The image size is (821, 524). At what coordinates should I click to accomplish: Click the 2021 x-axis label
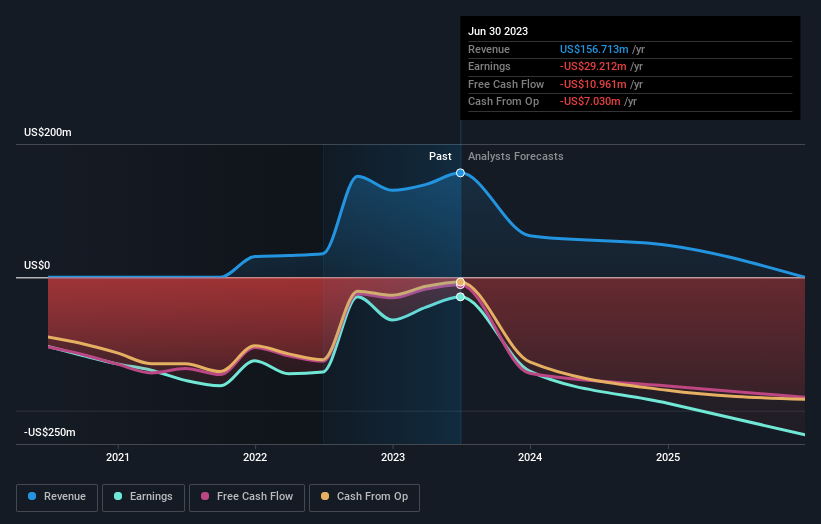[117, 457]
